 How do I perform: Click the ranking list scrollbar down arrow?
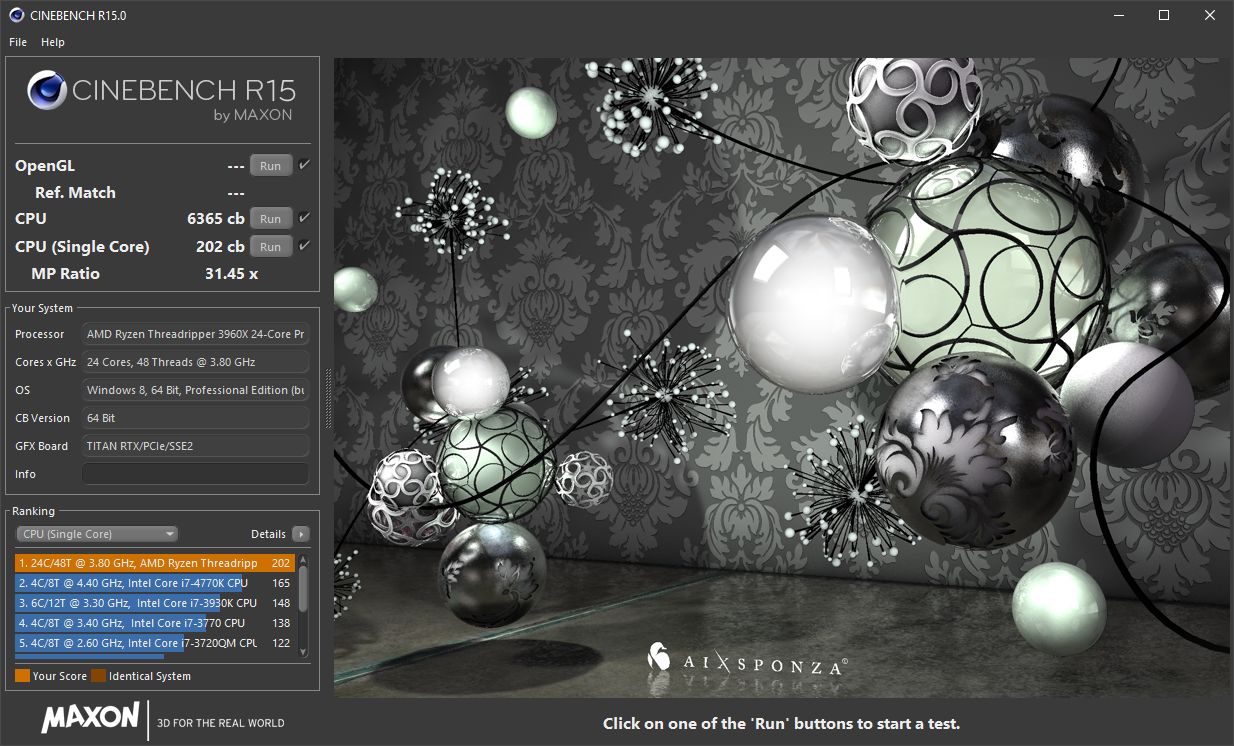pos(303,651)
